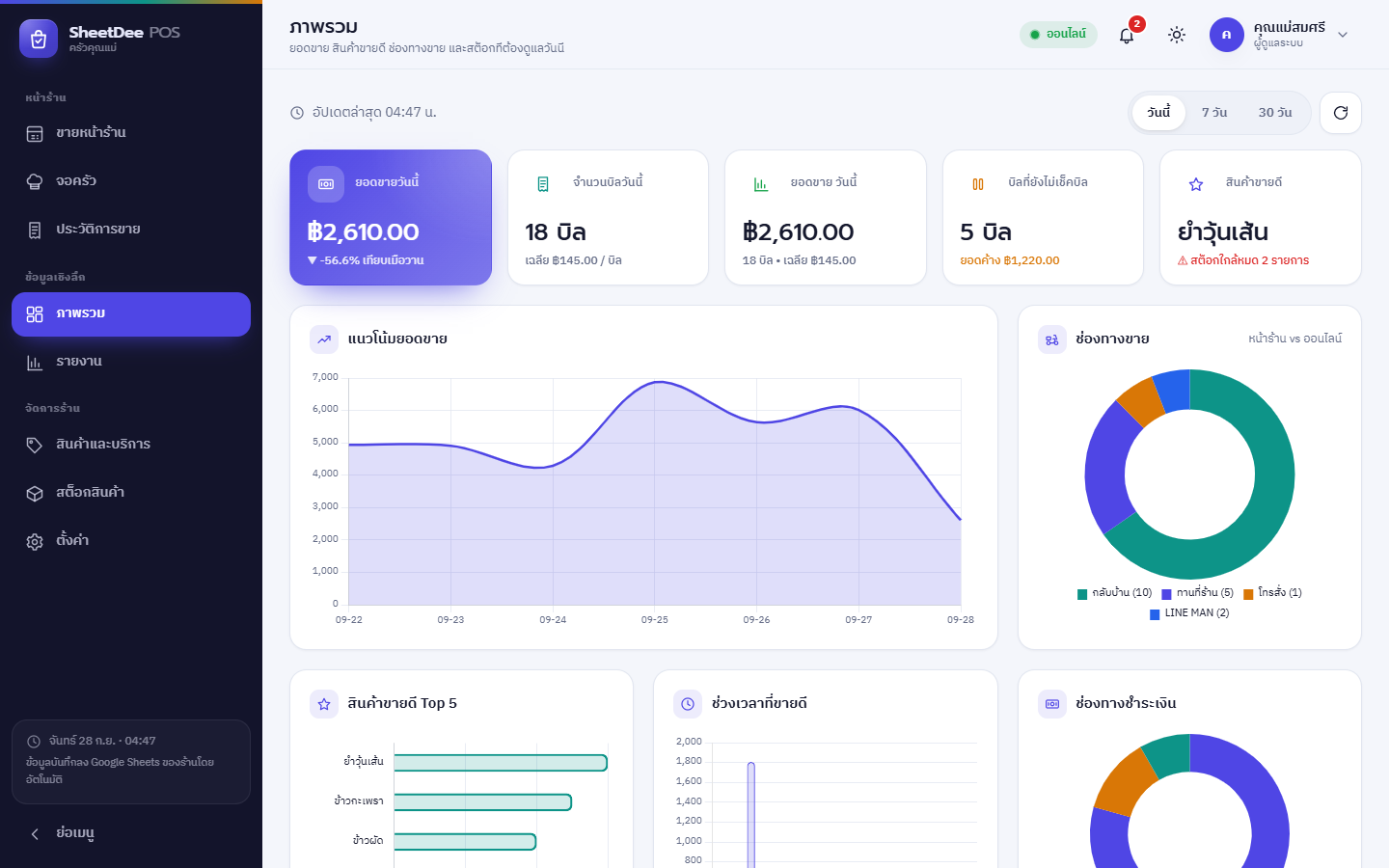Click the 09-25 date label on sales chart
The height and width of the screenshot is (868, 1389).
coord(655,620)
